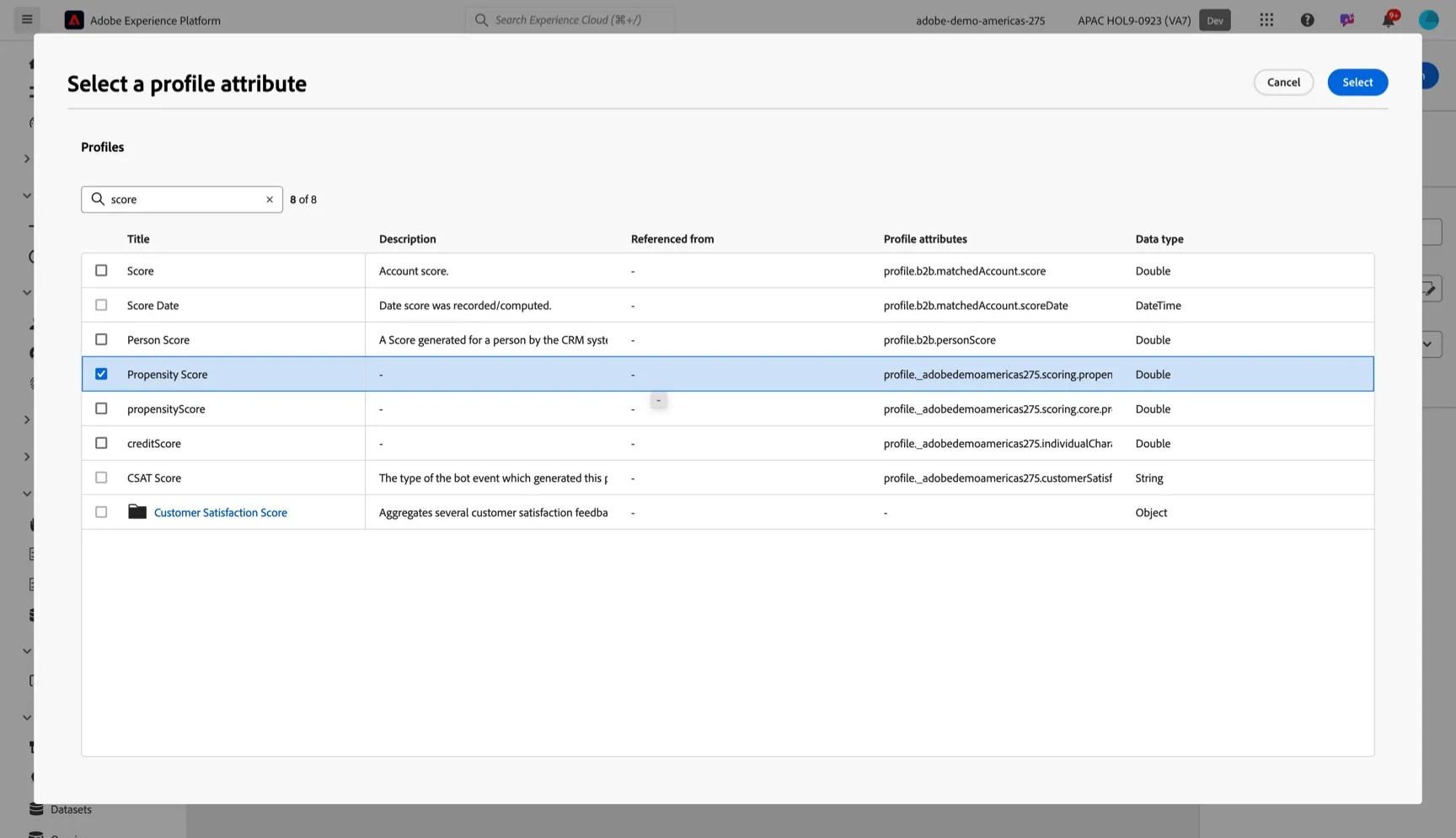Check the Score Date checkbox
The image size is (1456, 838).
[101, 305]
